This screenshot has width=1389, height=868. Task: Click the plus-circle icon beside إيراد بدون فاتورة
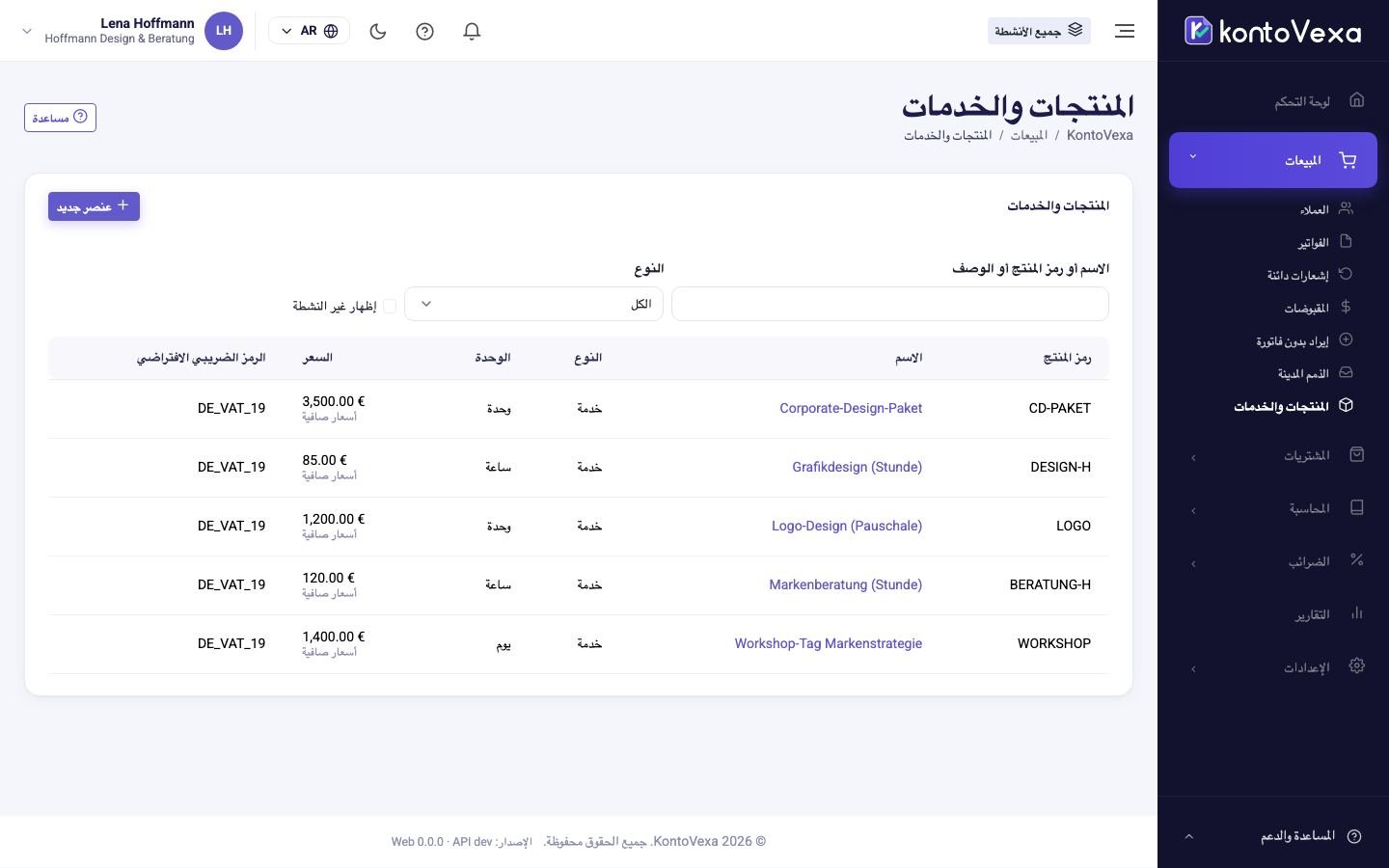pos(1347,339)
